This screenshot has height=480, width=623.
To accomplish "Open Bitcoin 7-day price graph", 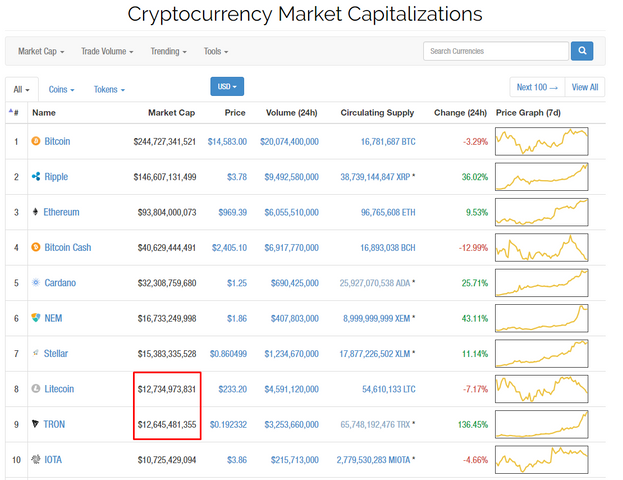I will [542, 141].
